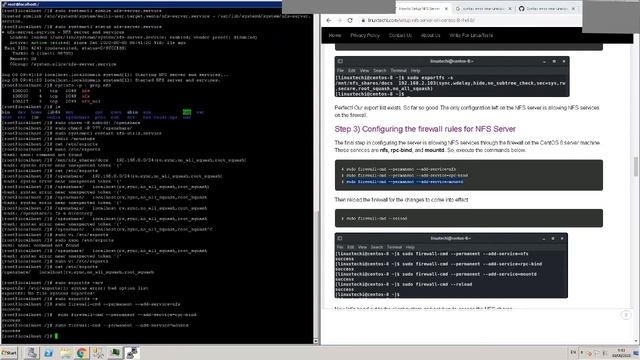Viewport: 640px width, 360px height.
Task: Open the PuTTY taskbar icon with two computers
Action: point(132,353)
